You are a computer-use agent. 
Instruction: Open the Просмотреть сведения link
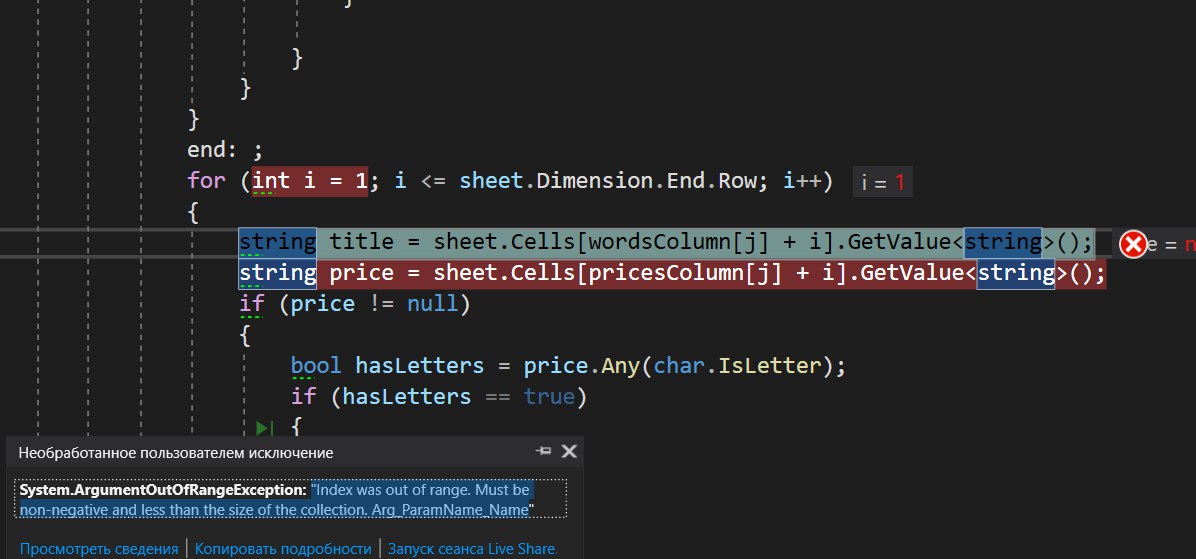tap(99, 548)
